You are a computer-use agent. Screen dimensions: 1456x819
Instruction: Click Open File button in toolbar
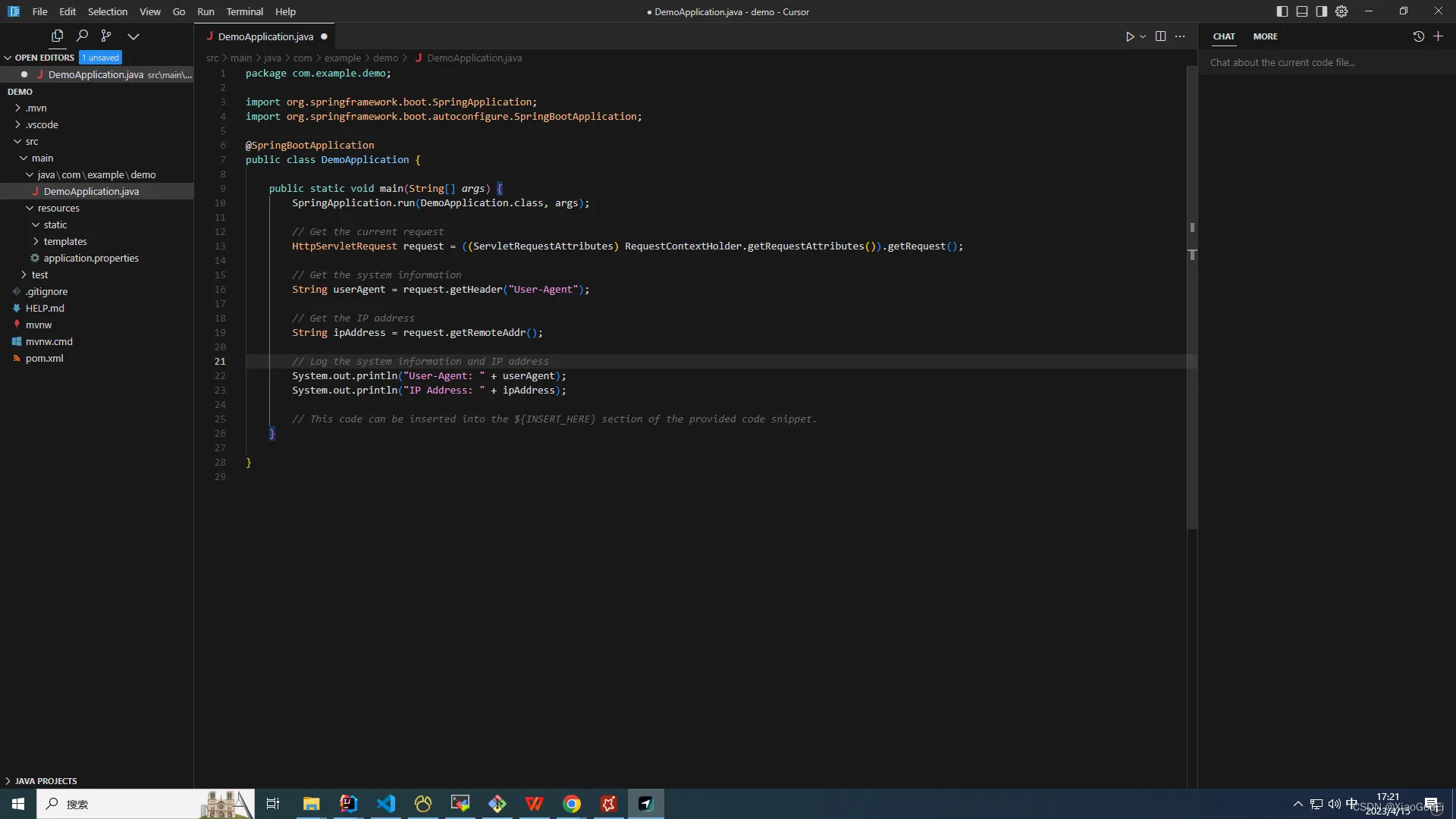point(56,35)
